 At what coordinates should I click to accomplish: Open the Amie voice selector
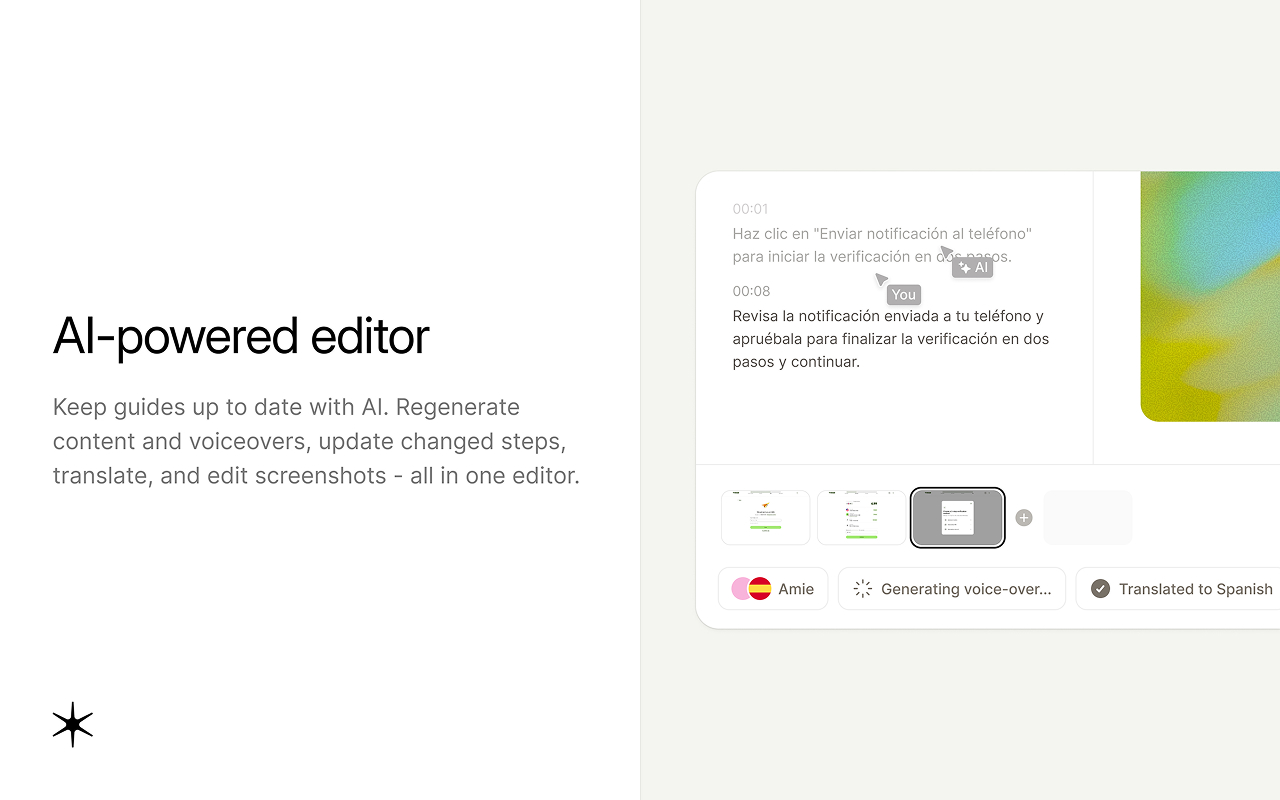[773, 589]
